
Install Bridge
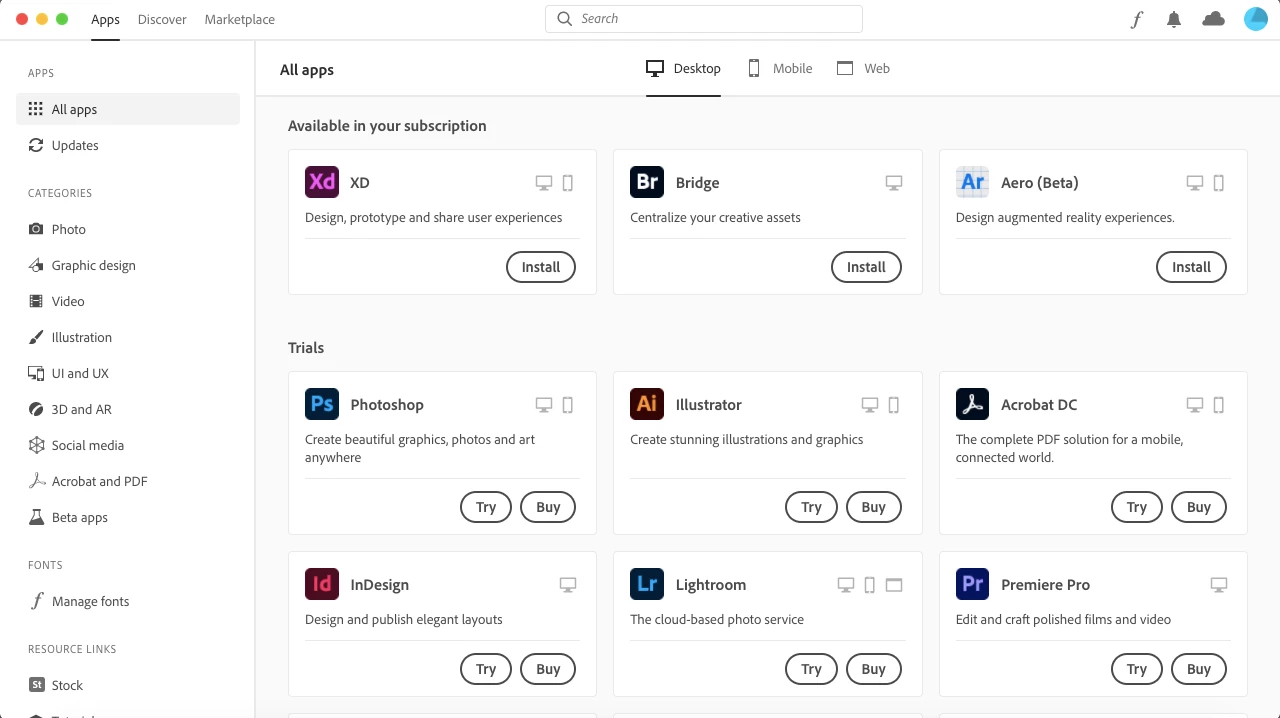(x=866, y=267)
